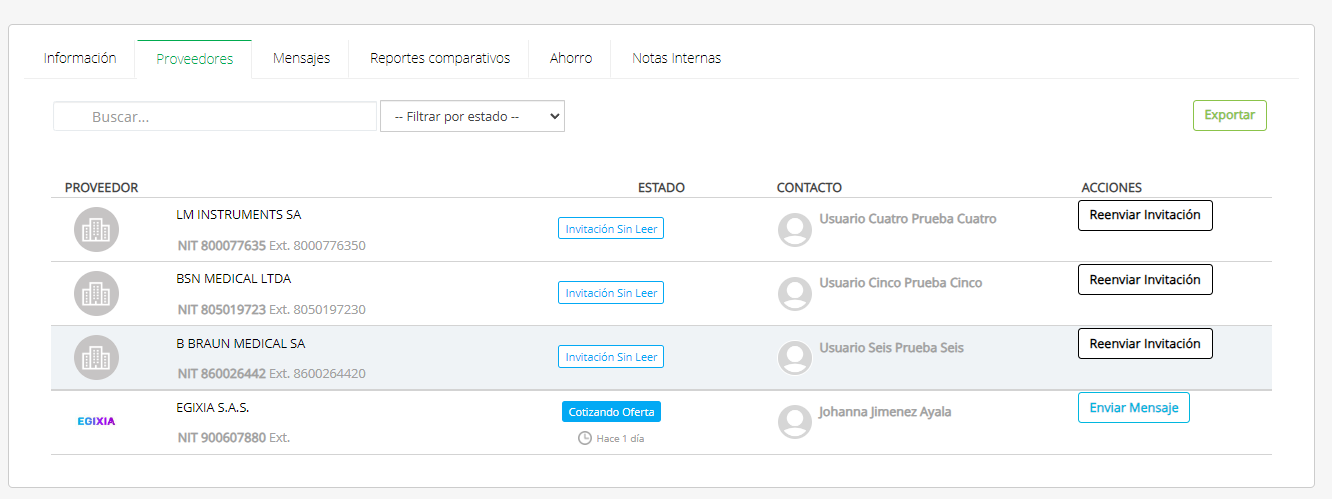This screenshot has height=499, width=1332.
Task: Open the Notas Internas tab
Action: (x=676, y=58)
